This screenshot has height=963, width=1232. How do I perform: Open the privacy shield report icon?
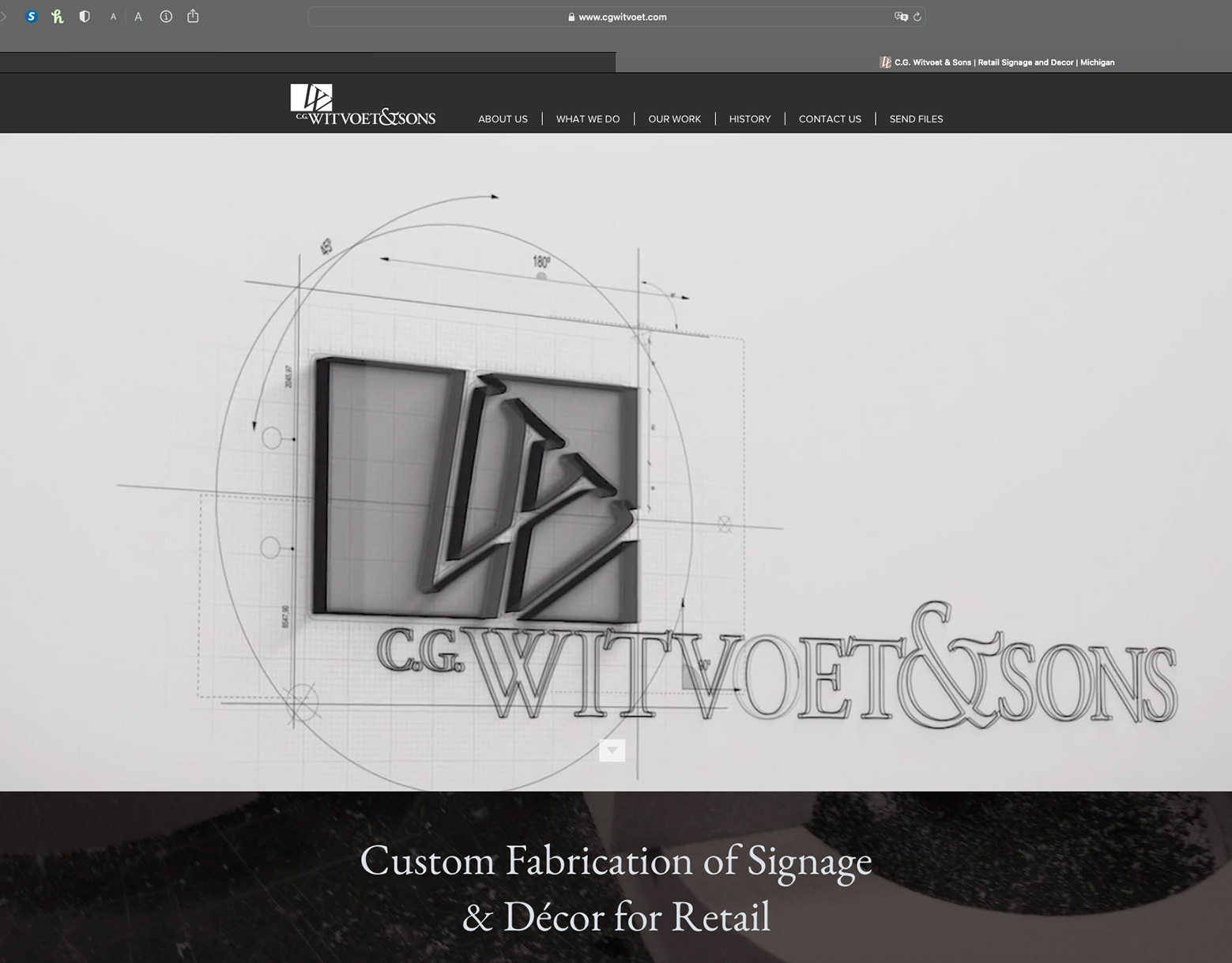pos(85,16)
